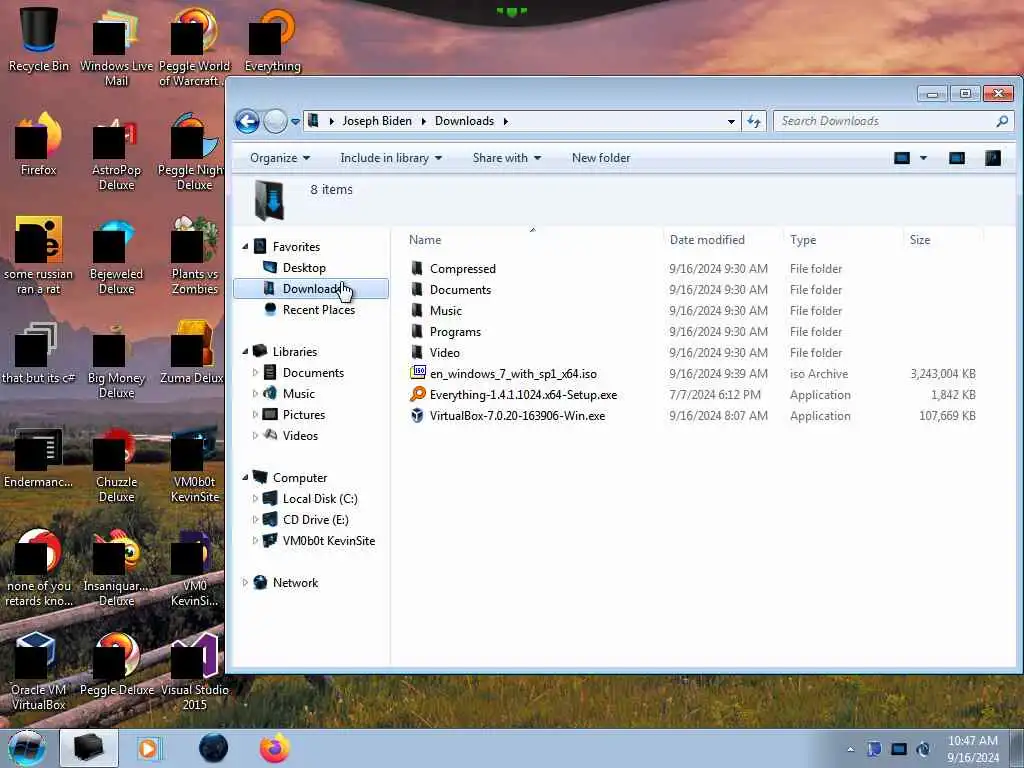The image size is (1024, 768).
Task: Select the Documents library in sidebar
Action: click(312, 373)
